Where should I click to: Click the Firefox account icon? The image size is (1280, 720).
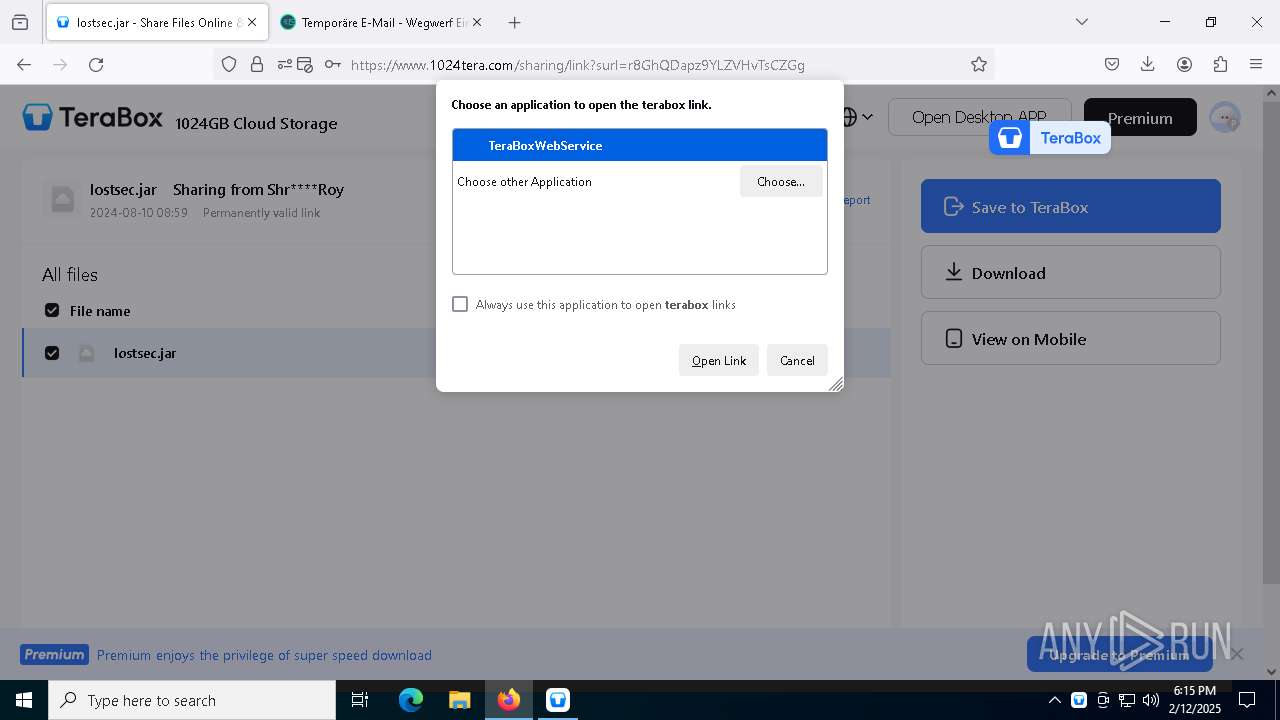(x=1184, y=64)
